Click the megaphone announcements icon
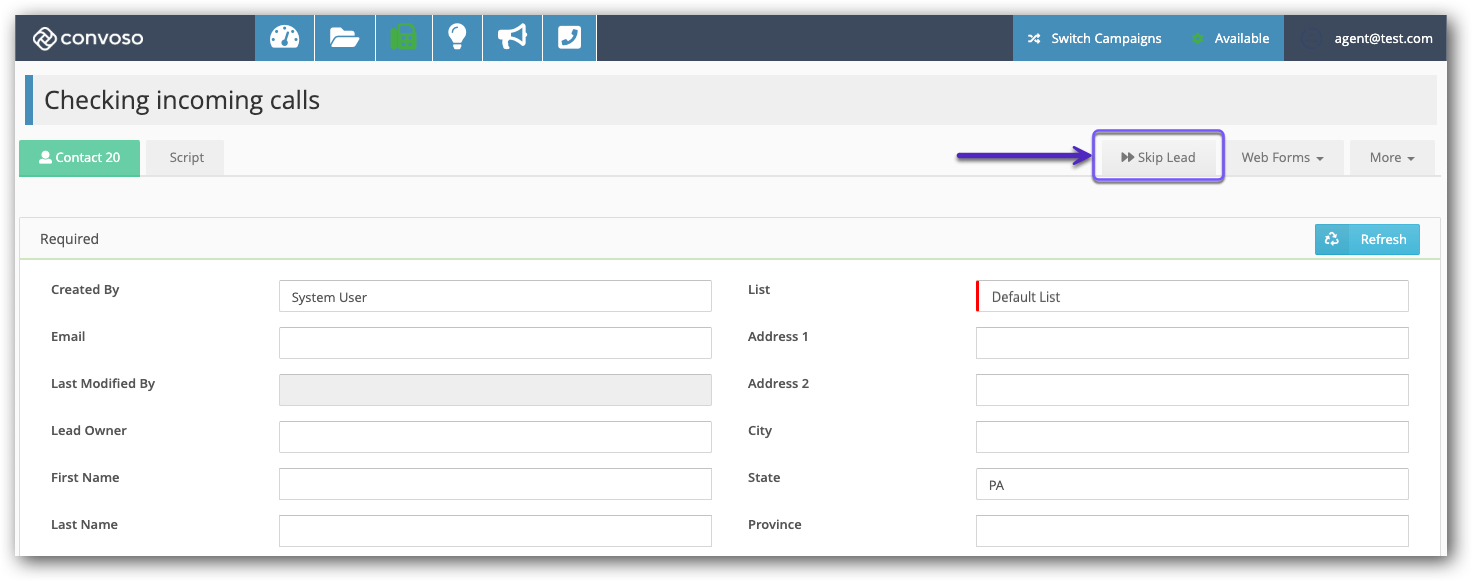Image resolution: width=1472 pixels, height=581 pixels. pos(512,38)
